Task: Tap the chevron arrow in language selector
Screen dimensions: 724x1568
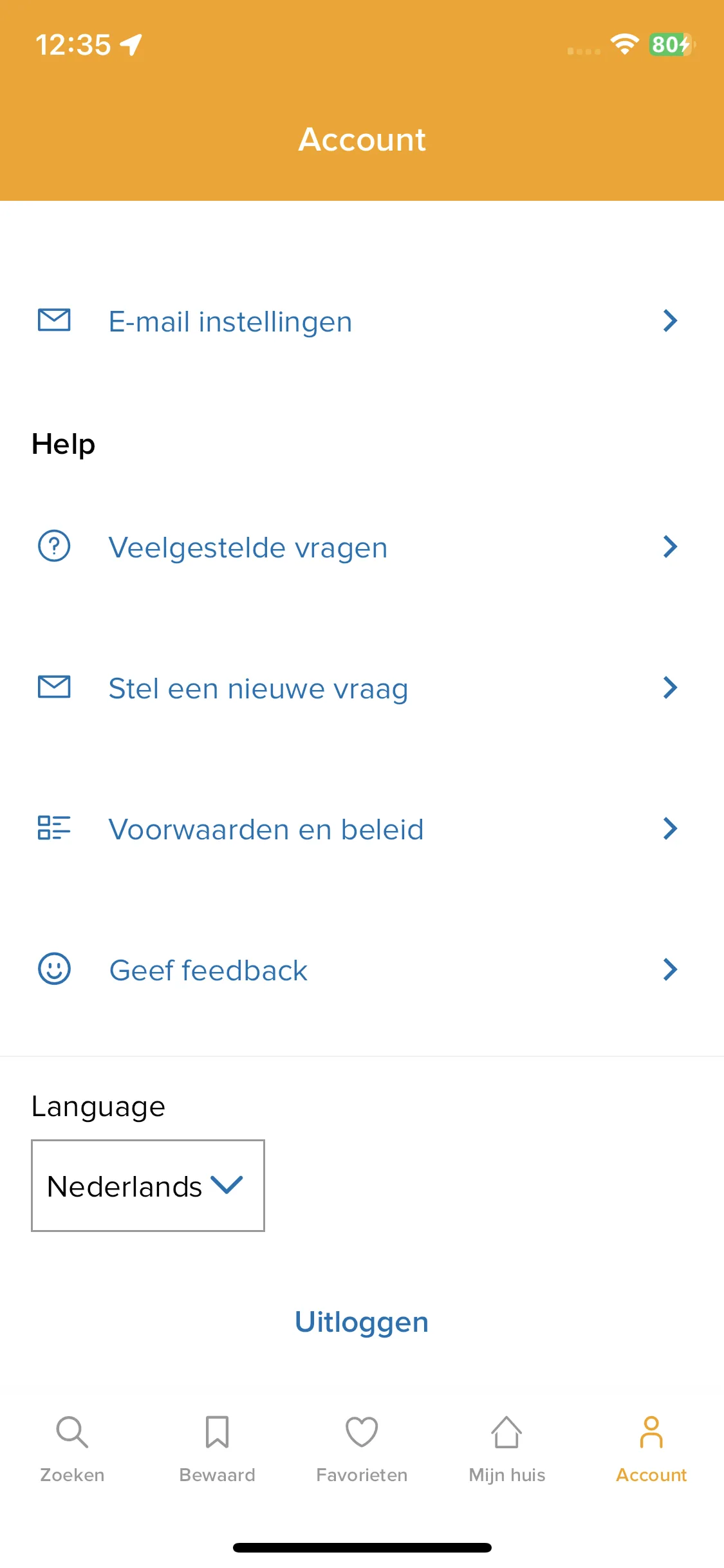Action: tap(227, 1185)
